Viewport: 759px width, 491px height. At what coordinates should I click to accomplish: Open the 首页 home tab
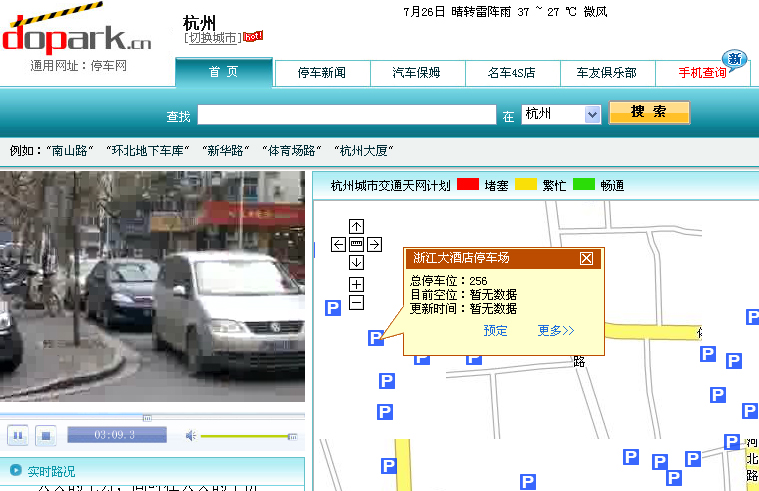224,72
